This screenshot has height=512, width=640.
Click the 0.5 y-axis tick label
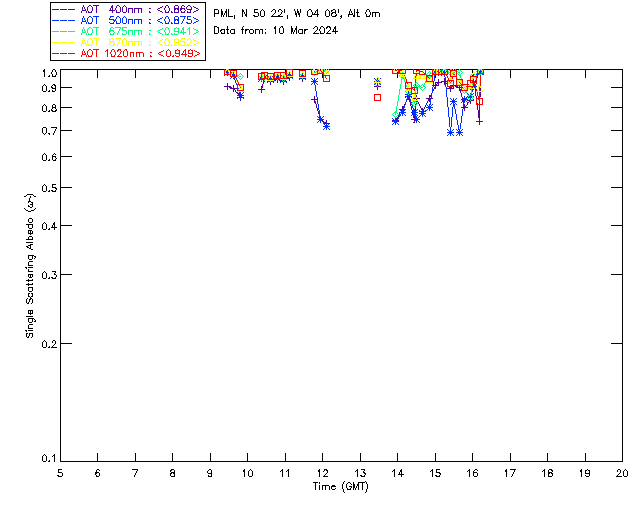49,188
